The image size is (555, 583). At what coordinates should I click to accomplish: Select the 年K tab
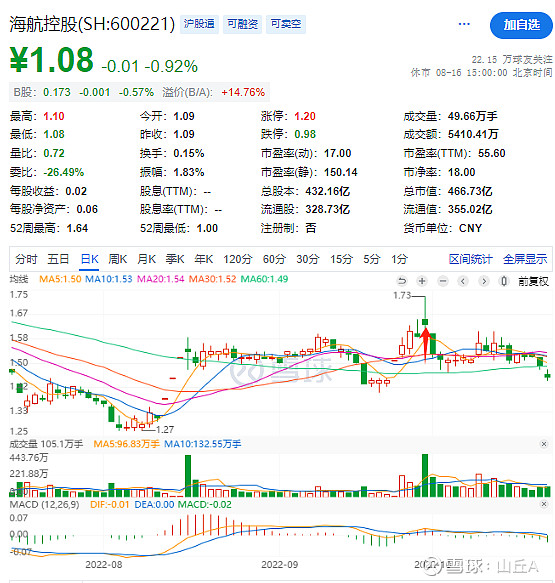pos(203,259)
